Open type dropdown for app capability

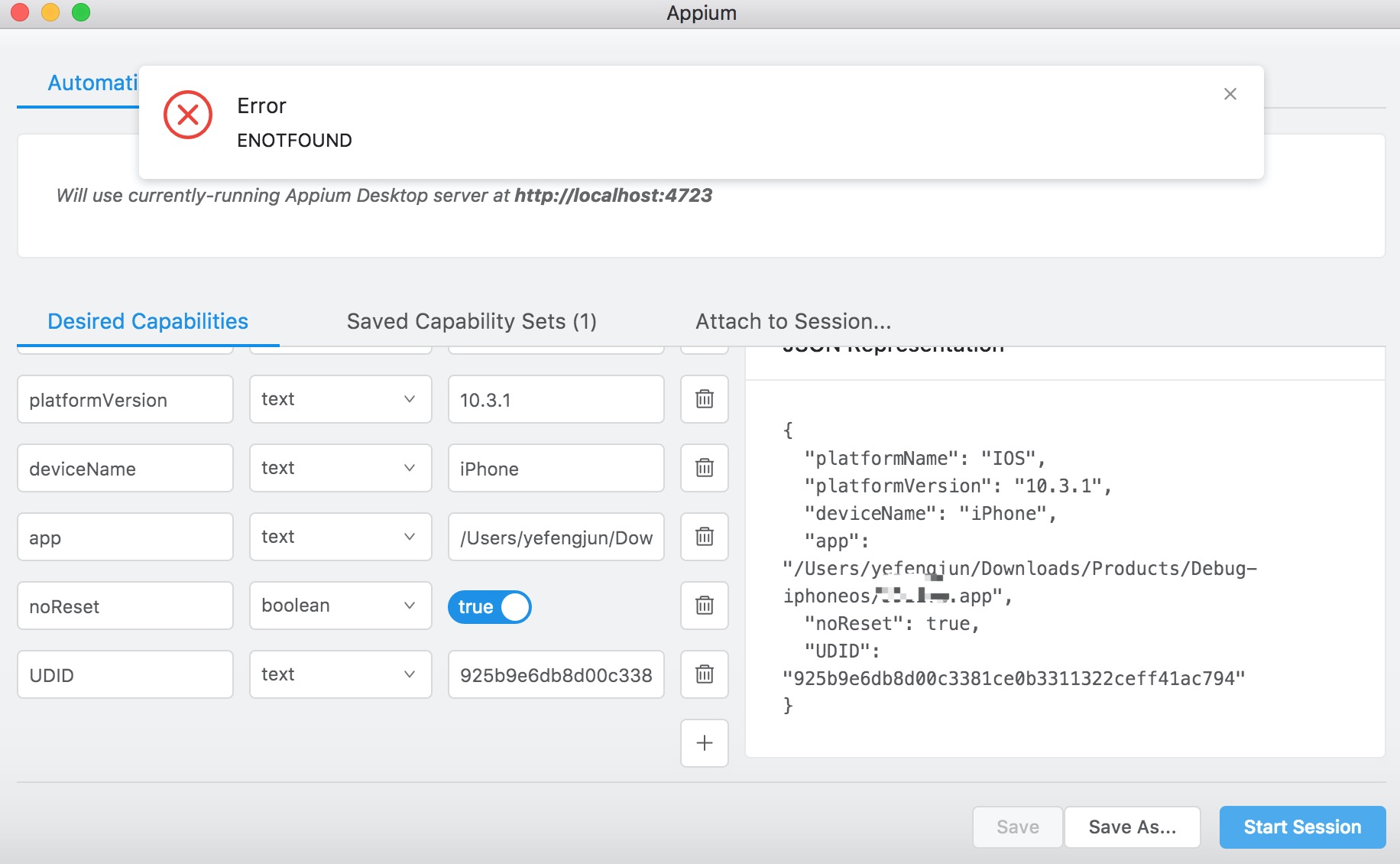pyautogui.click(x=340, y=537)
